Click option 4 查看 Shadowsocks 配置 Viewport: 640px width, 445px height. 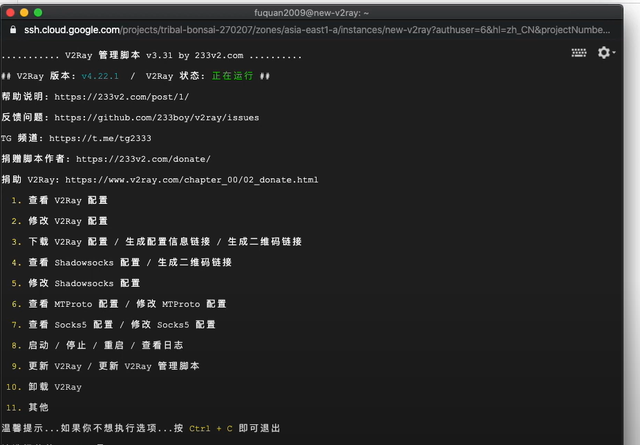122,263
